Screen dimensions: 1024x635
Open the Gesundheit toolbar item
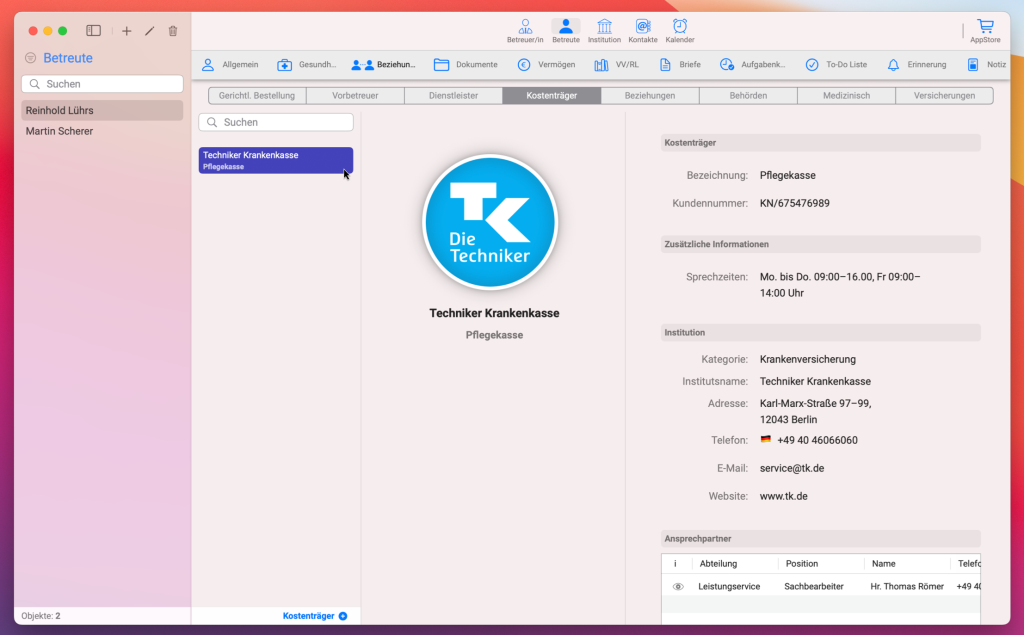(x=306, y=65)
